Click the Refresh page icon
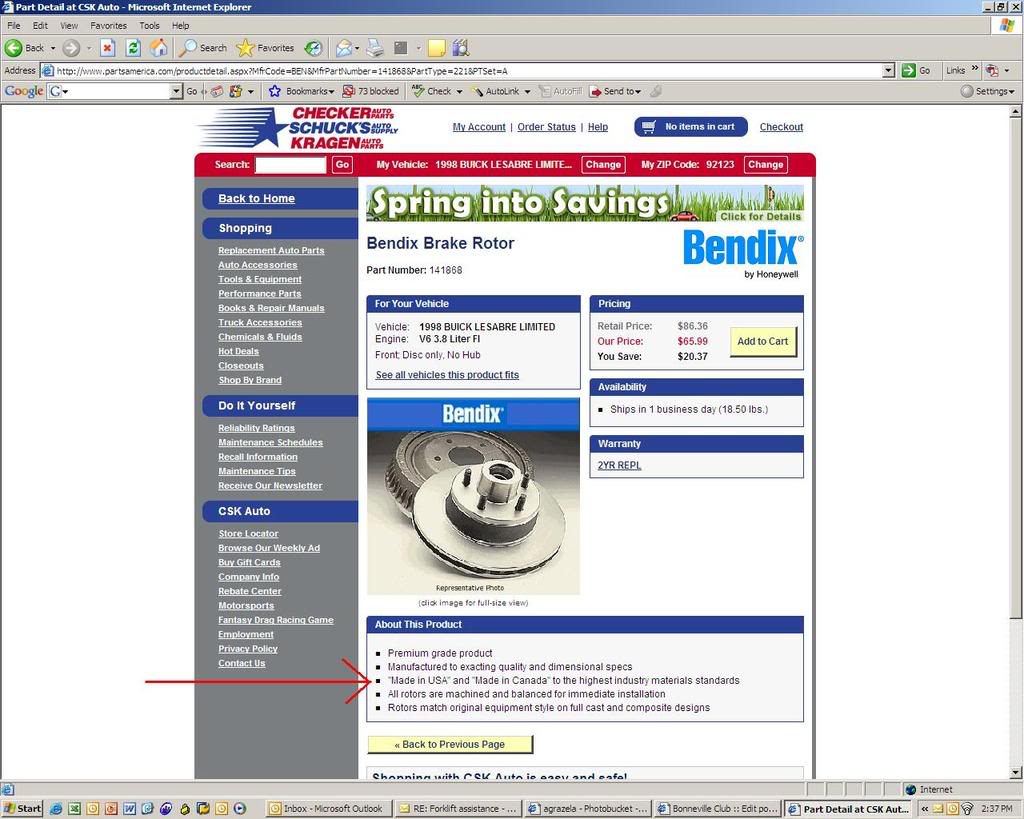 [133, 48]
